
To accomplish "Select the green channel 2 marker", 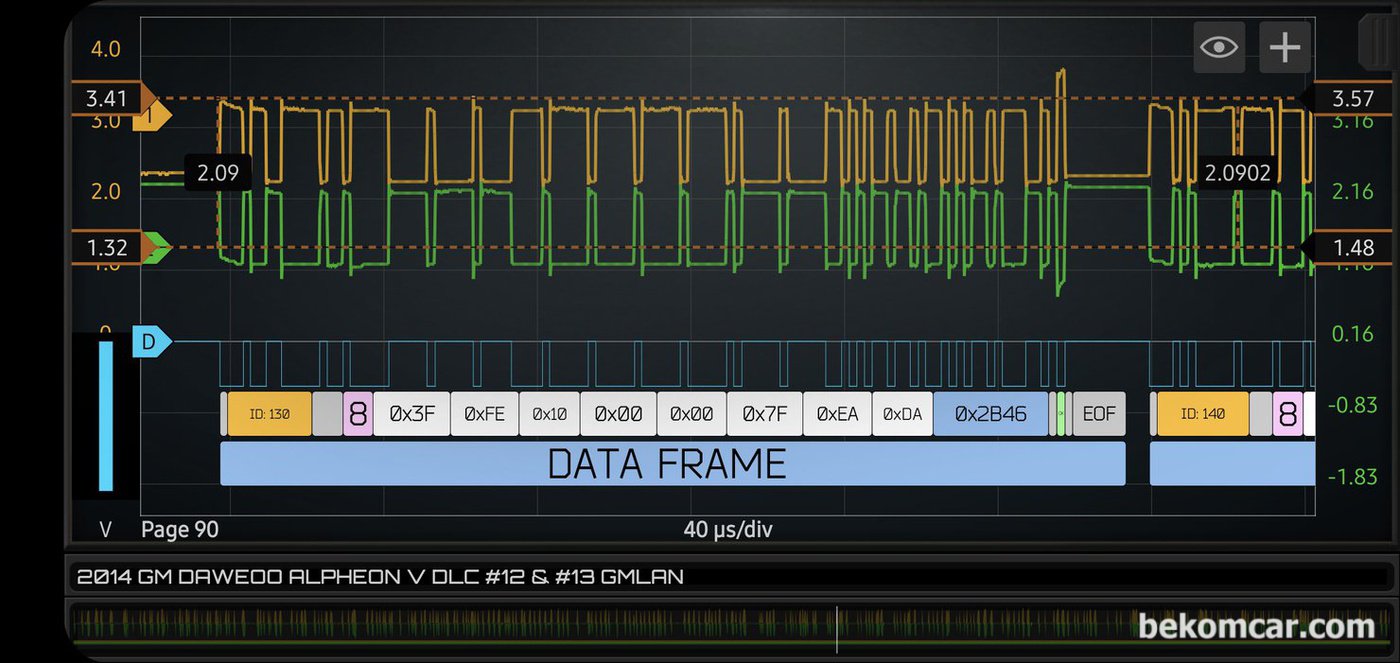I will pyautogui.click(x=153, y=247).
